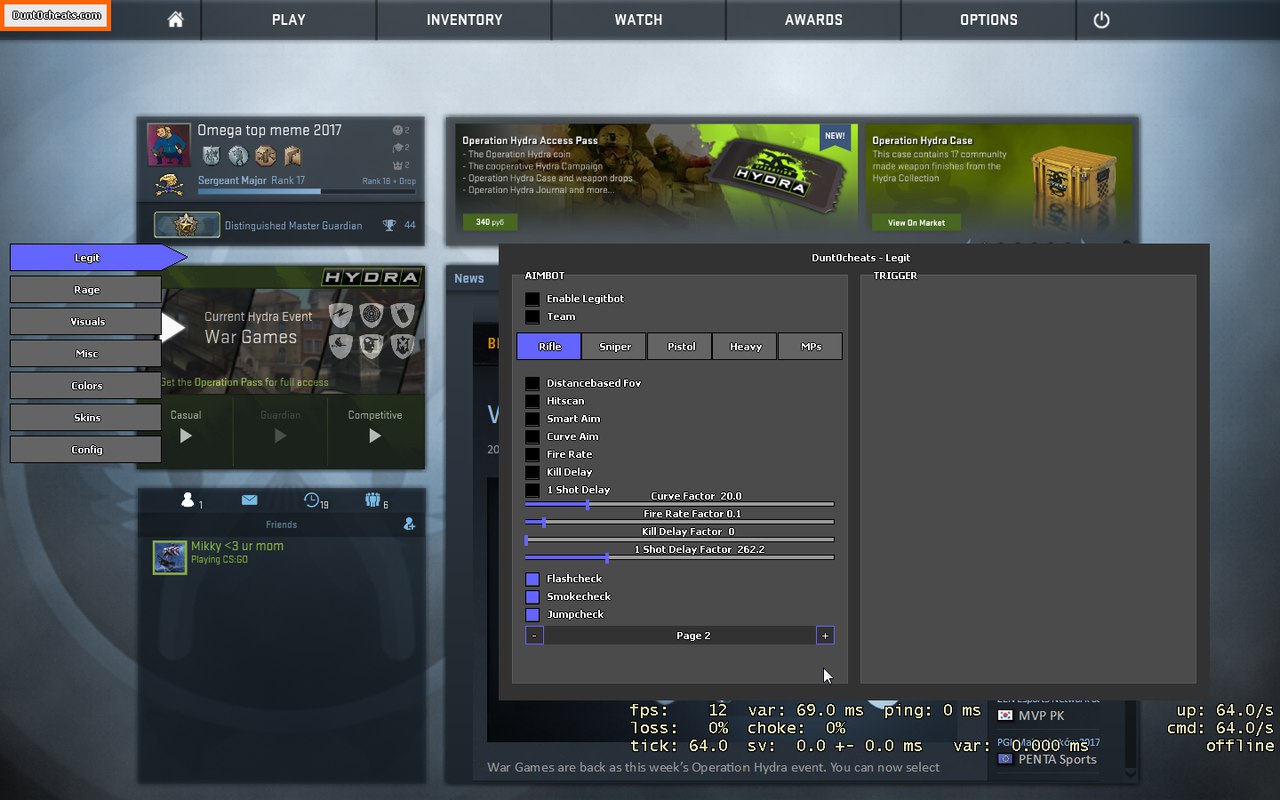
Task: Follow the Get the Operation Pass link
Action: (x=245, y=383)
